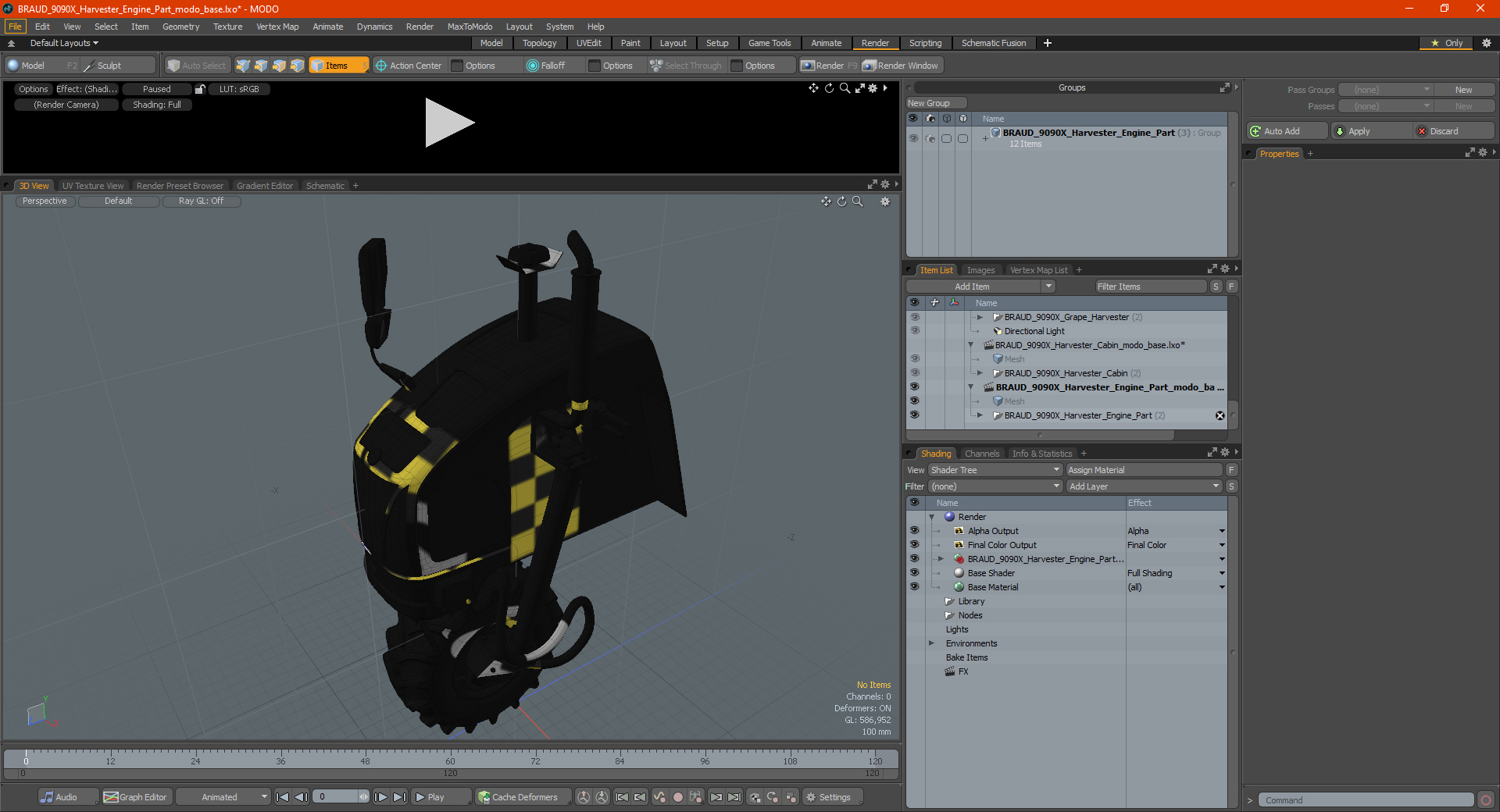
Task: Toggle visibility of BRAUD_9090X_Harvester_Engine_Part (2) item
Action: coord(914,415)
